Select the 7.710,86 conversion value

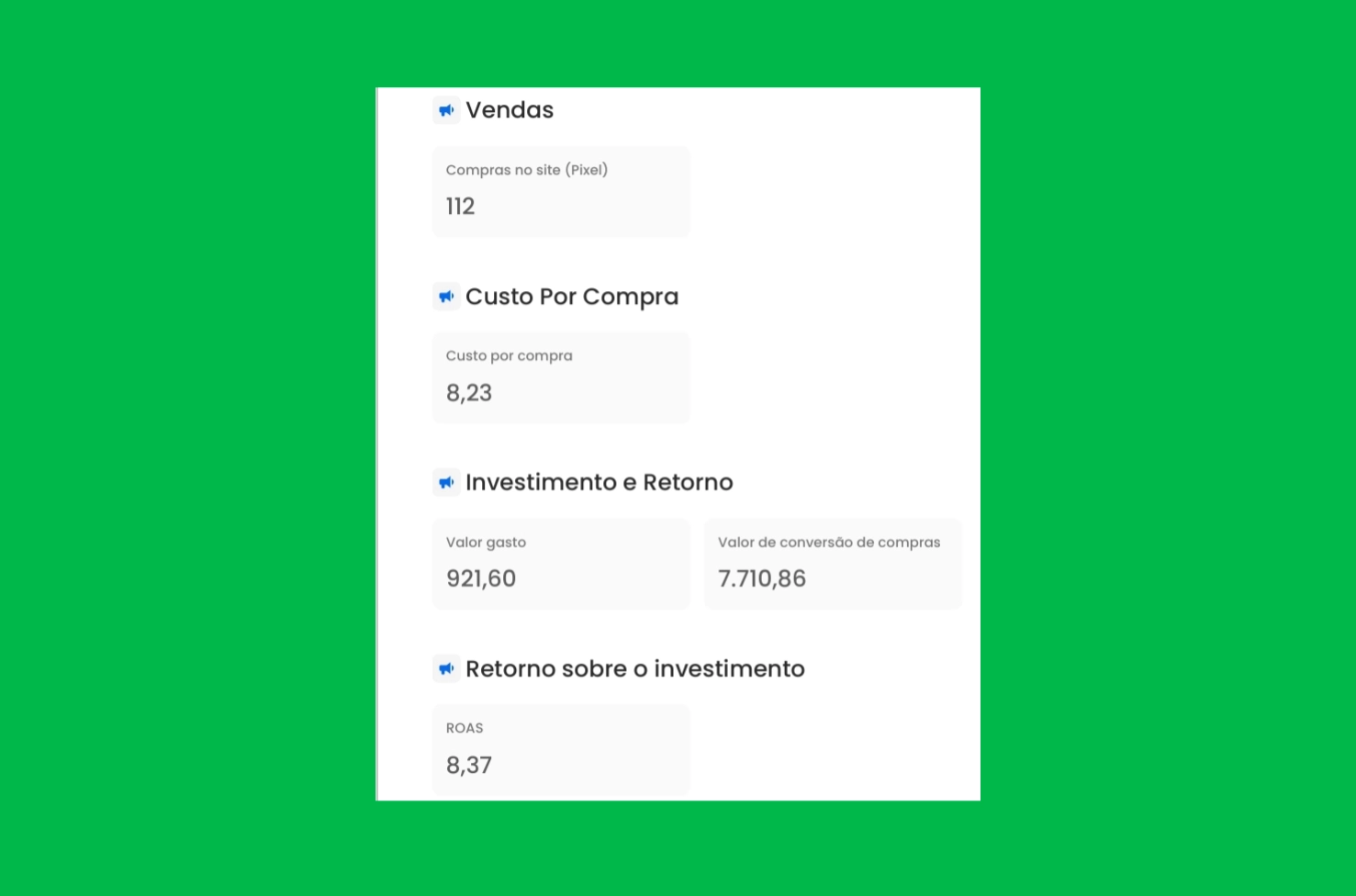[761, 578]
